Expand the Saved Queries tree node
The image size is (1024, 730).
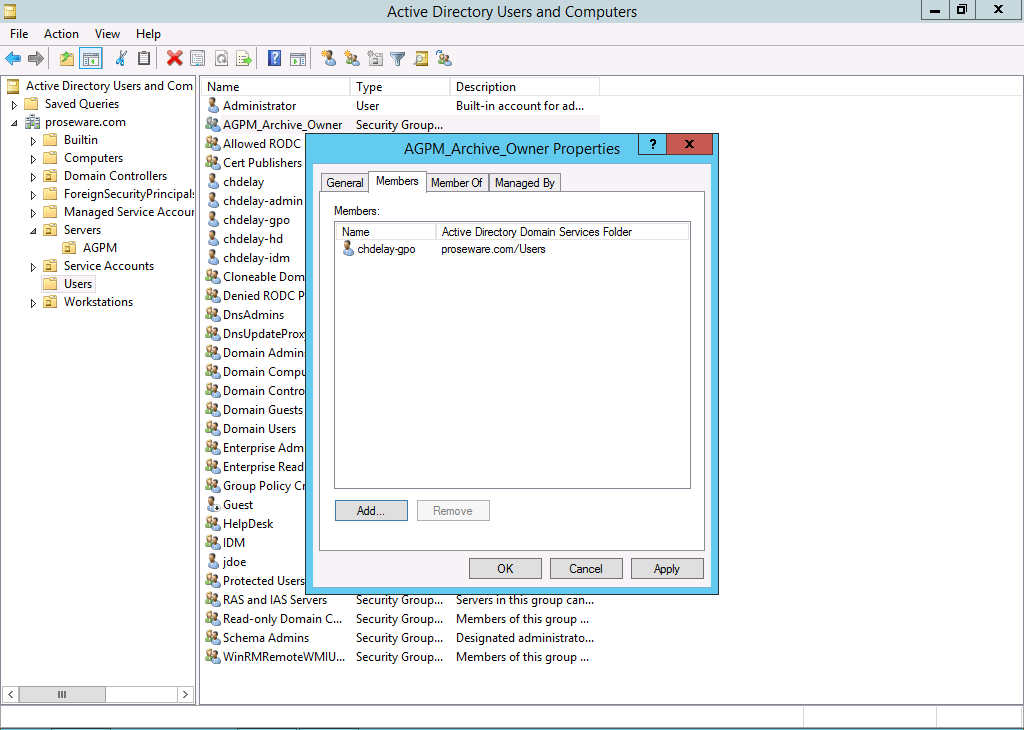click(x=14, y=104)
